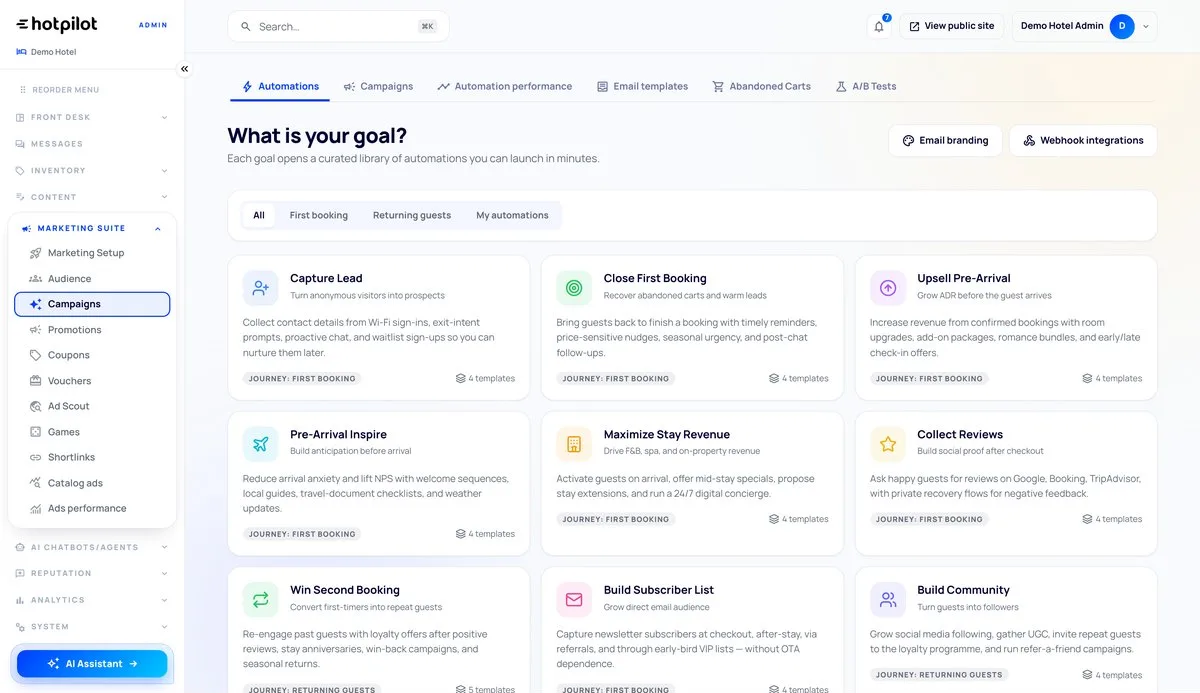Open Promotions in sidebar

[92, 330]
